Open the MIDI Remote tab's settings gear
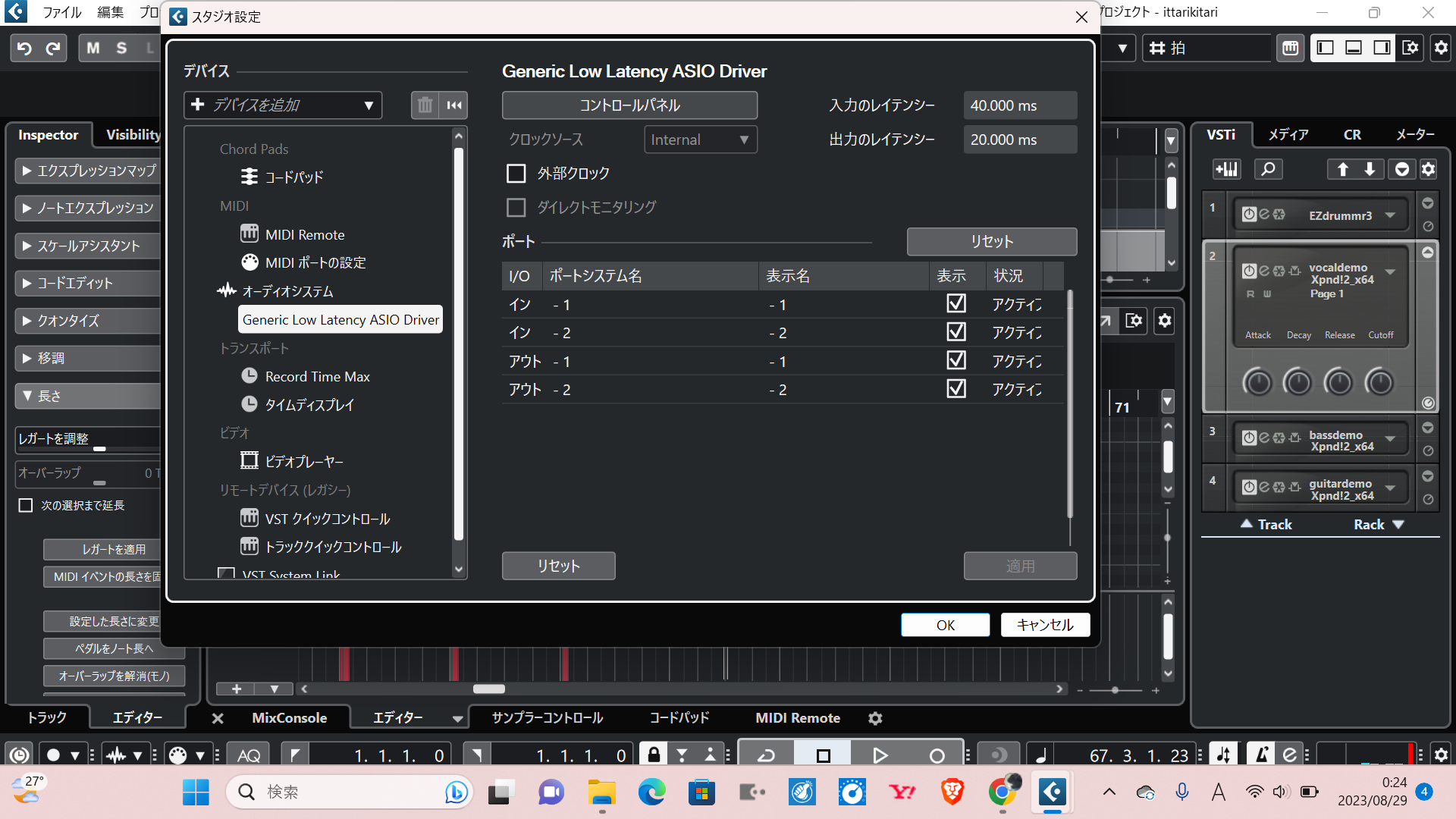Image resolution: width=1456 pixels, height=819 pixels. pos(875,717)
